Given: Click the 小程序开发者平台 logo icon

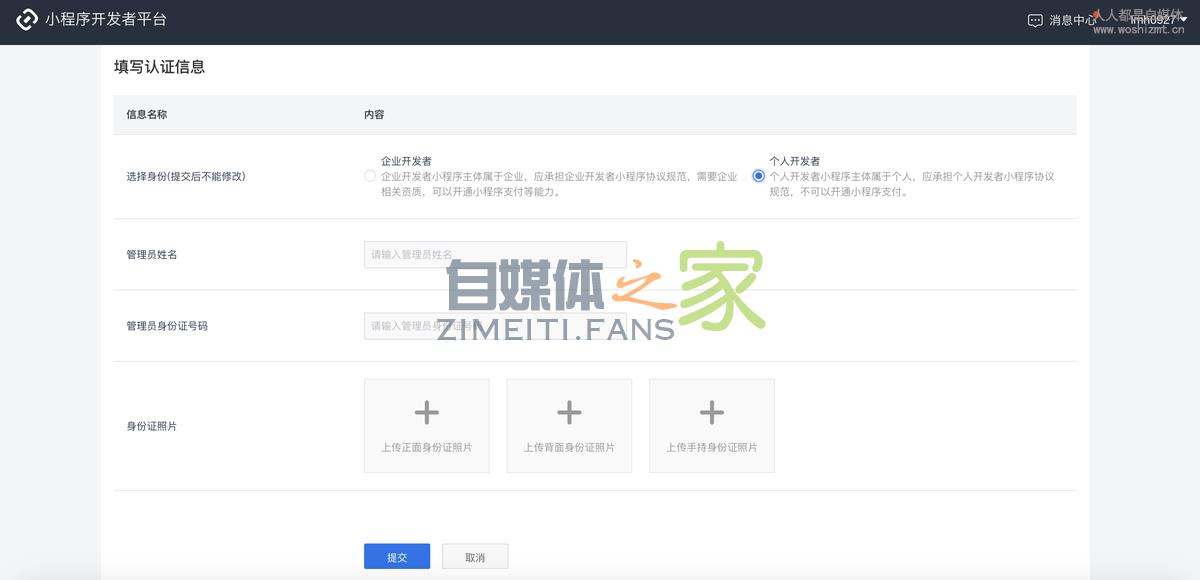Looking at the screenshot, I should coord(28,18).
